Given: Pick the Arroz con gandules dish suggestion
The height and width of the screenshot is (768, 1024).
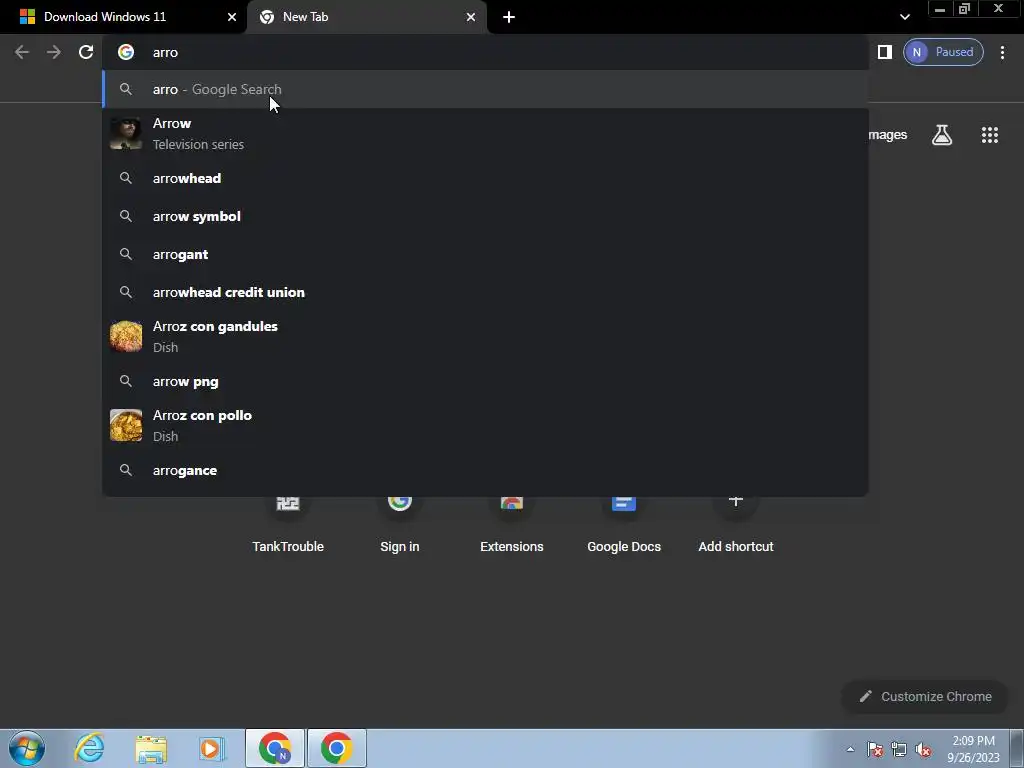Looking at the screenshot, I should (485, 336).
